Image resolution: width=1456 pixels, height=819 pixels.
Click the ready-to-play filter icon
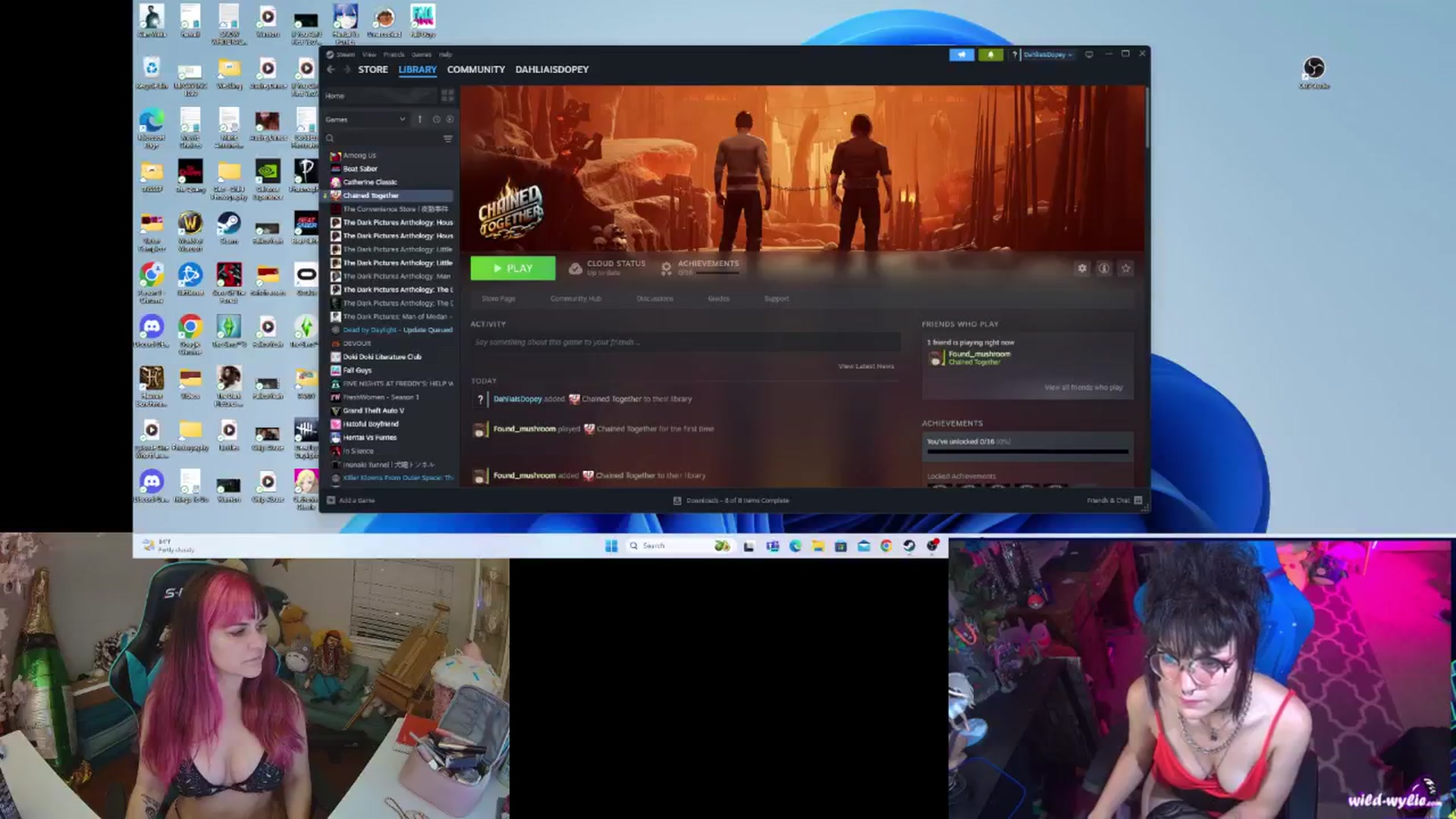point(450,119)
